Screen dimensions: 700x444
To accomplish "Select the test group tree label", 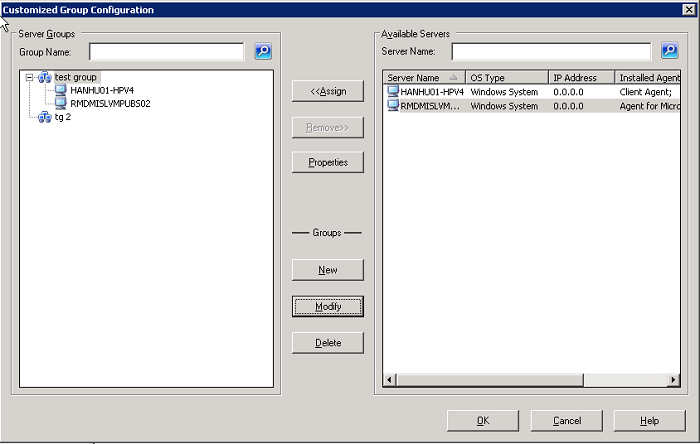I will [76, 77].
